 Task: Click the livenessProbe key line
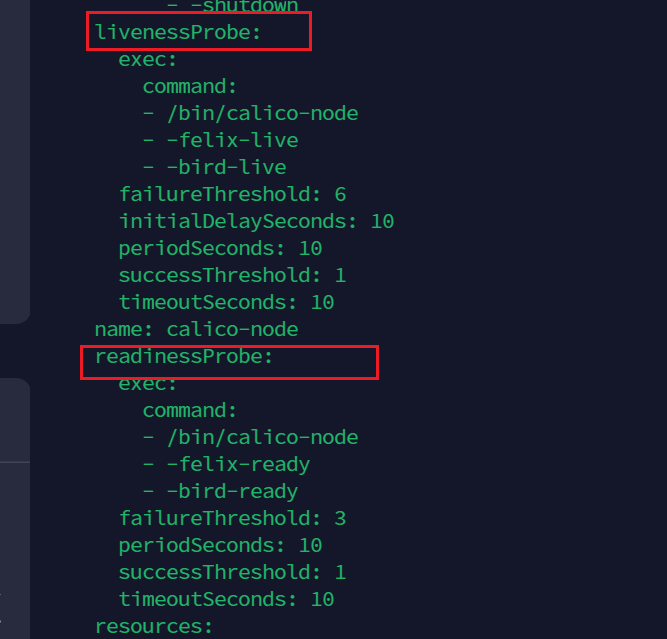pos(177,32)
